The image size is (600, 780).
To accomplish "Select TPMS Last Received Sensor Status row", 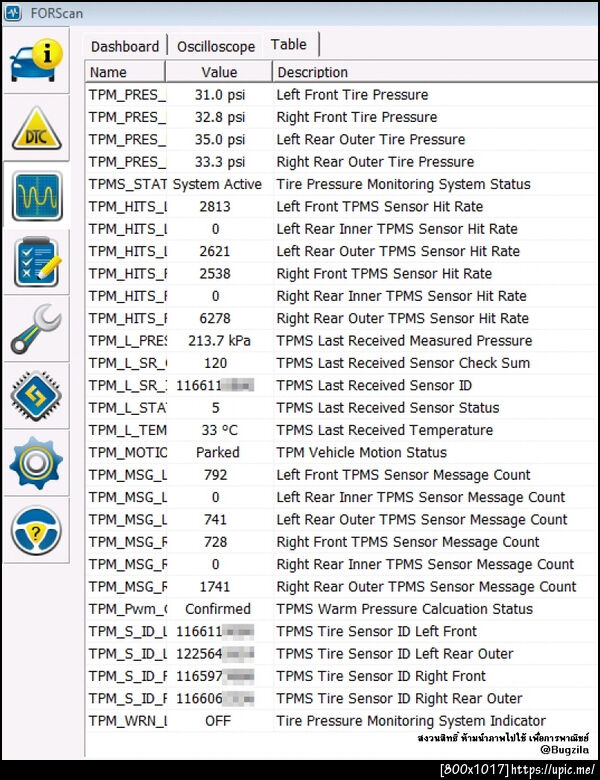I will 341,408.
